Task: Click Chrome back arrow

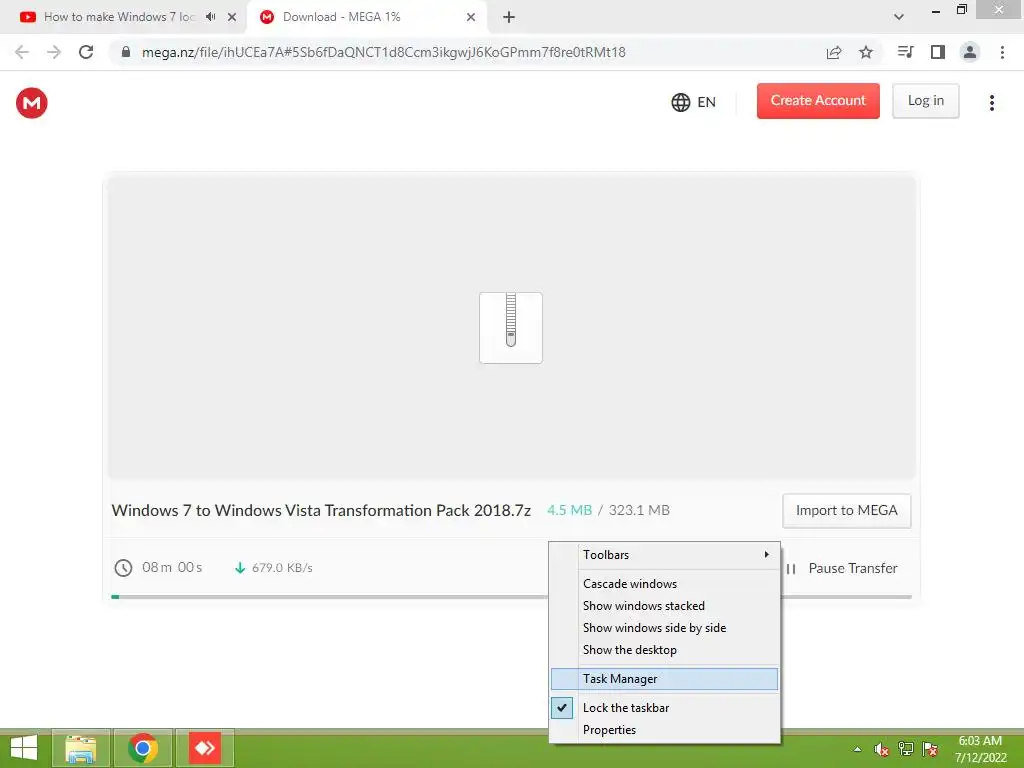Action: (x=22, y=52)
